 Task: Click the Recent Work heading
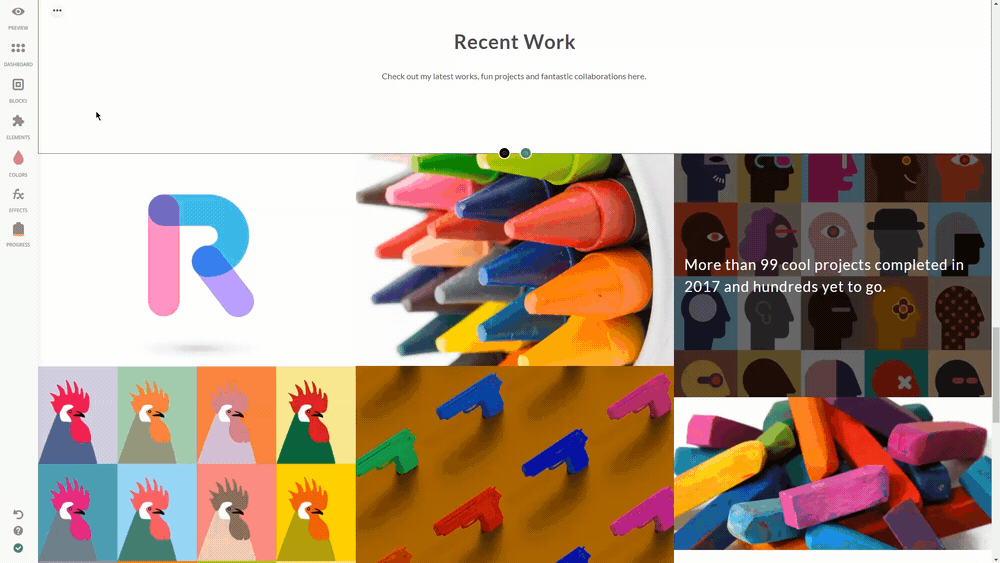515,42
